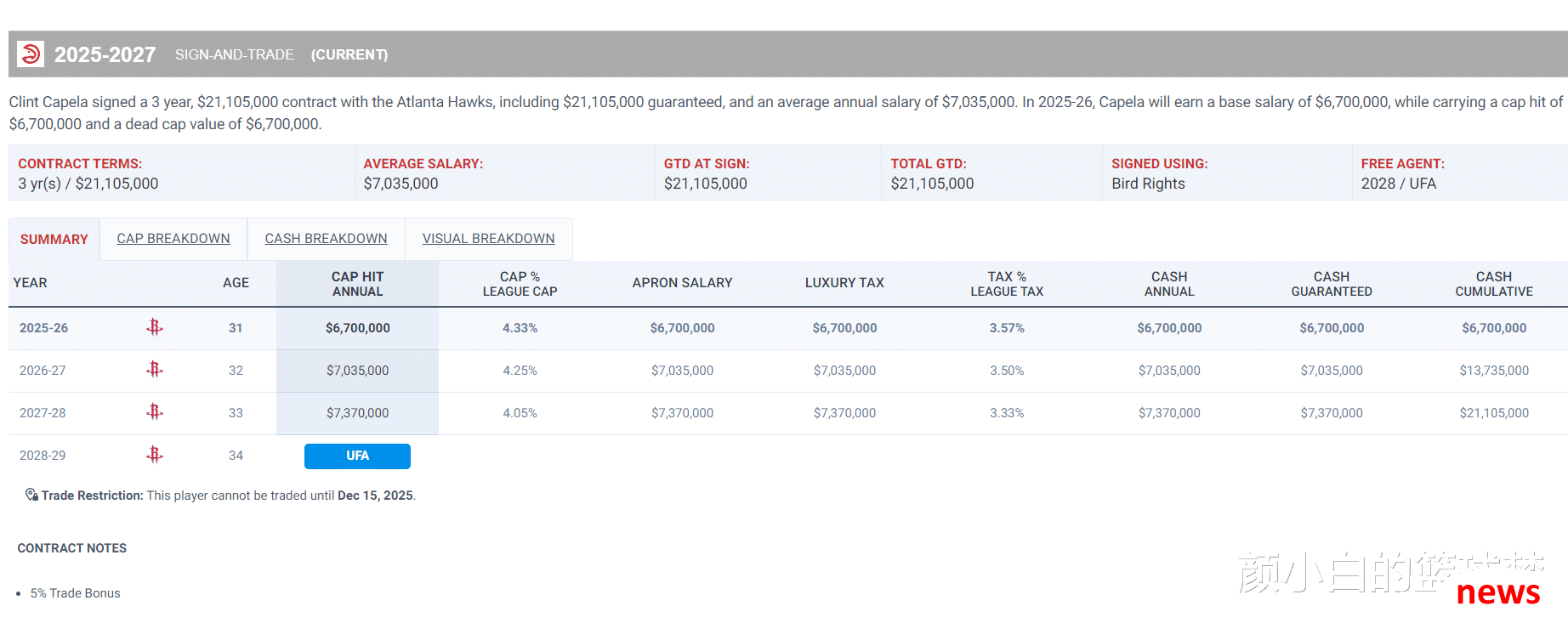The height and width of the screenshot is (623, 1568).
Task: Select the 2027-28 year cell
Action: click(43, 413)
